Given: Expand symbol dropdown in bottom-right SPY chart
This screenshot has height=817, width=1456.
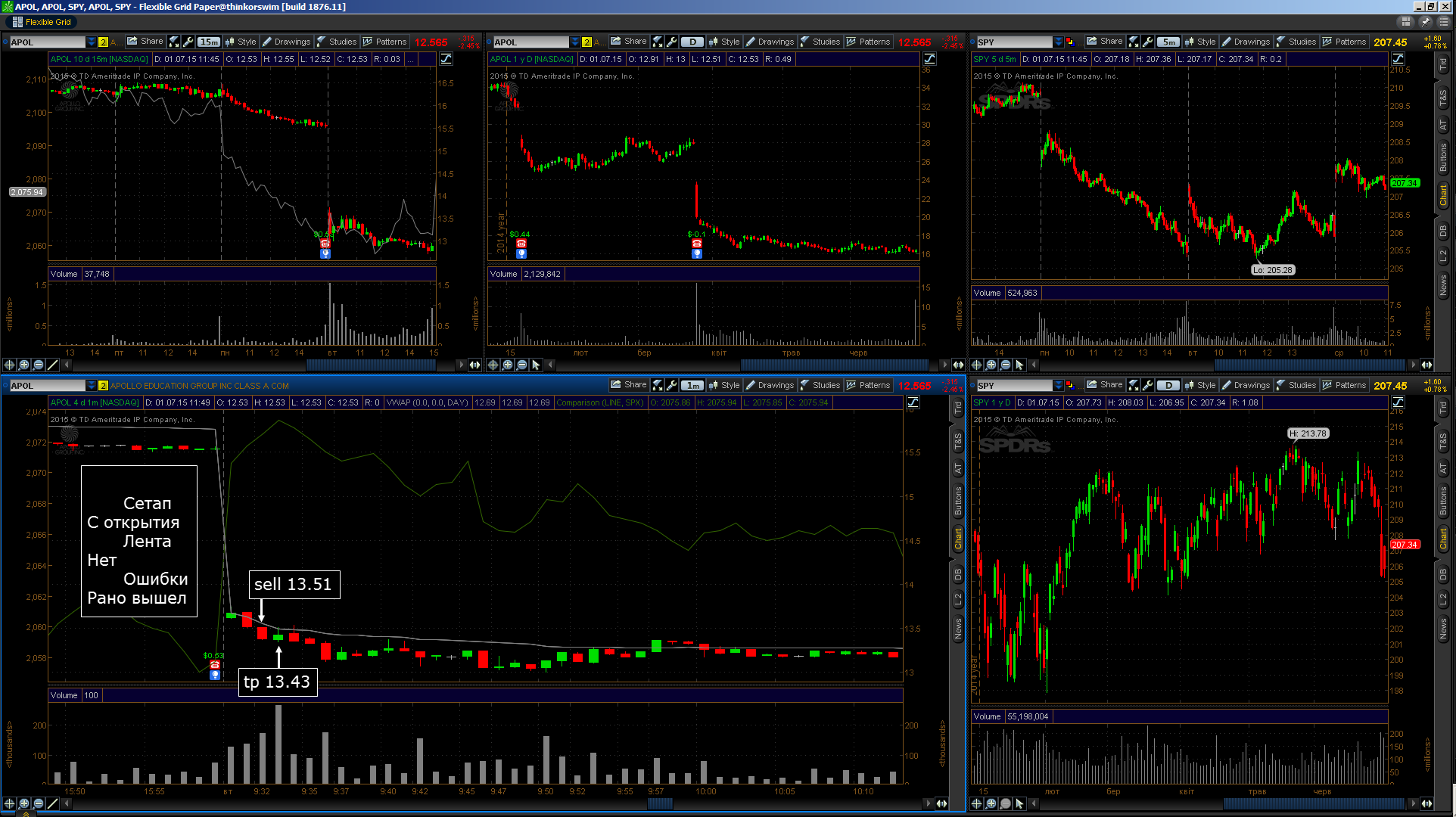Looking at the screenshot, I should click(x=1058, y=385).
